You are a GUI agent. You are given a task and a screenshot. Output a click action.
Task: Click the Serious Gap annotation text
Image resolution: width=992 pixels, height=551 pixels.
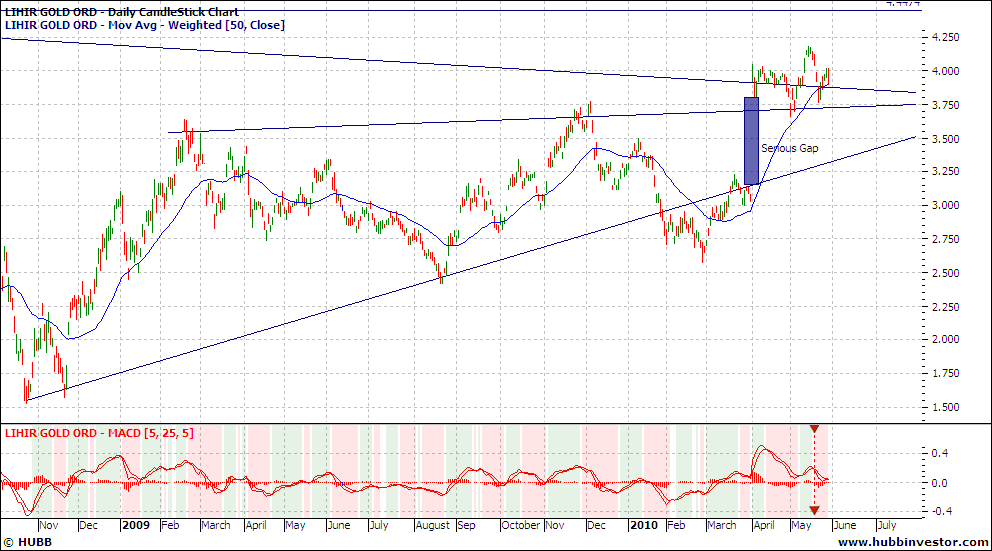(790, 148)
